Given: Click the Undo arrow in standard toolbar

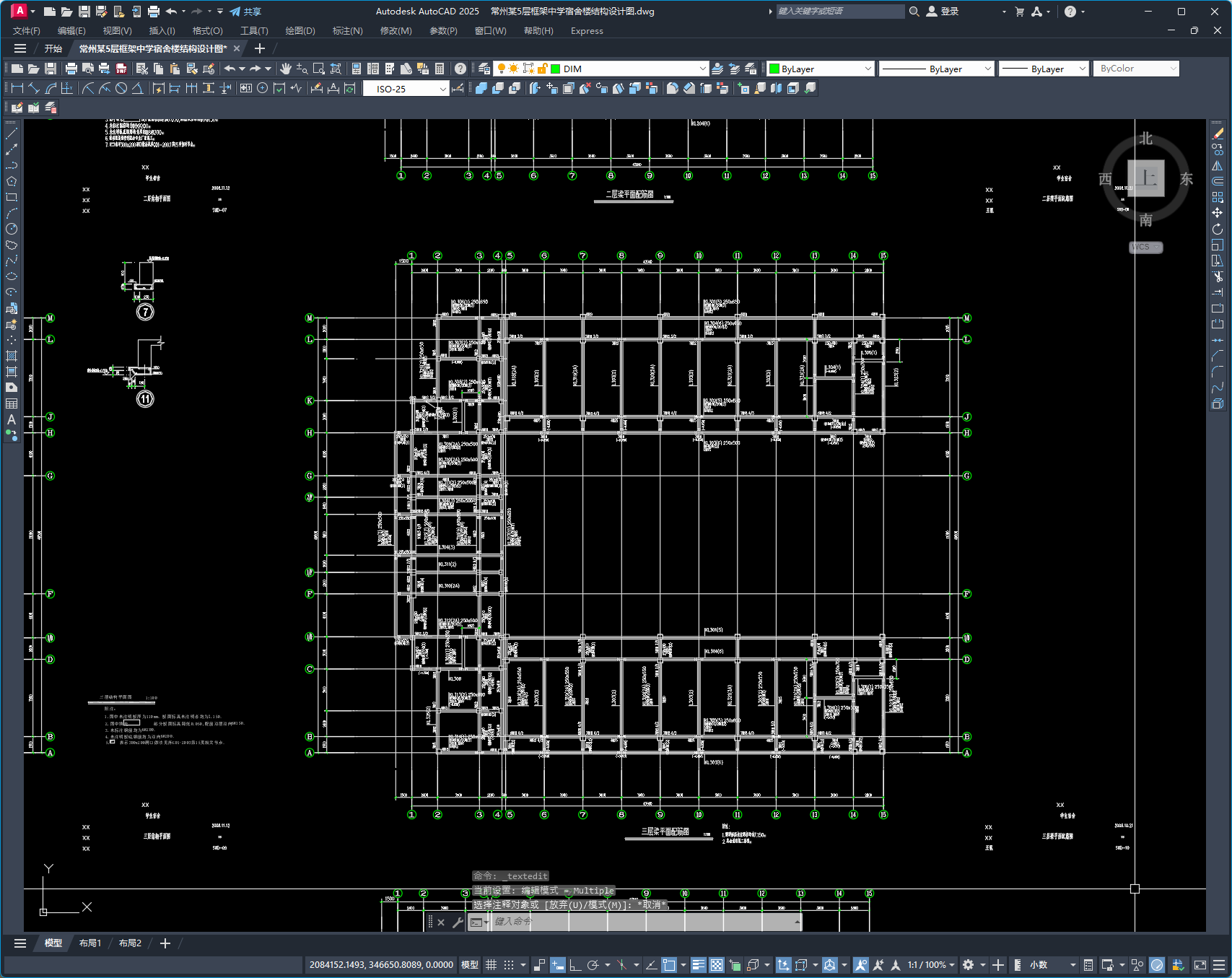Looking at the screenshot, I should 230,69.
